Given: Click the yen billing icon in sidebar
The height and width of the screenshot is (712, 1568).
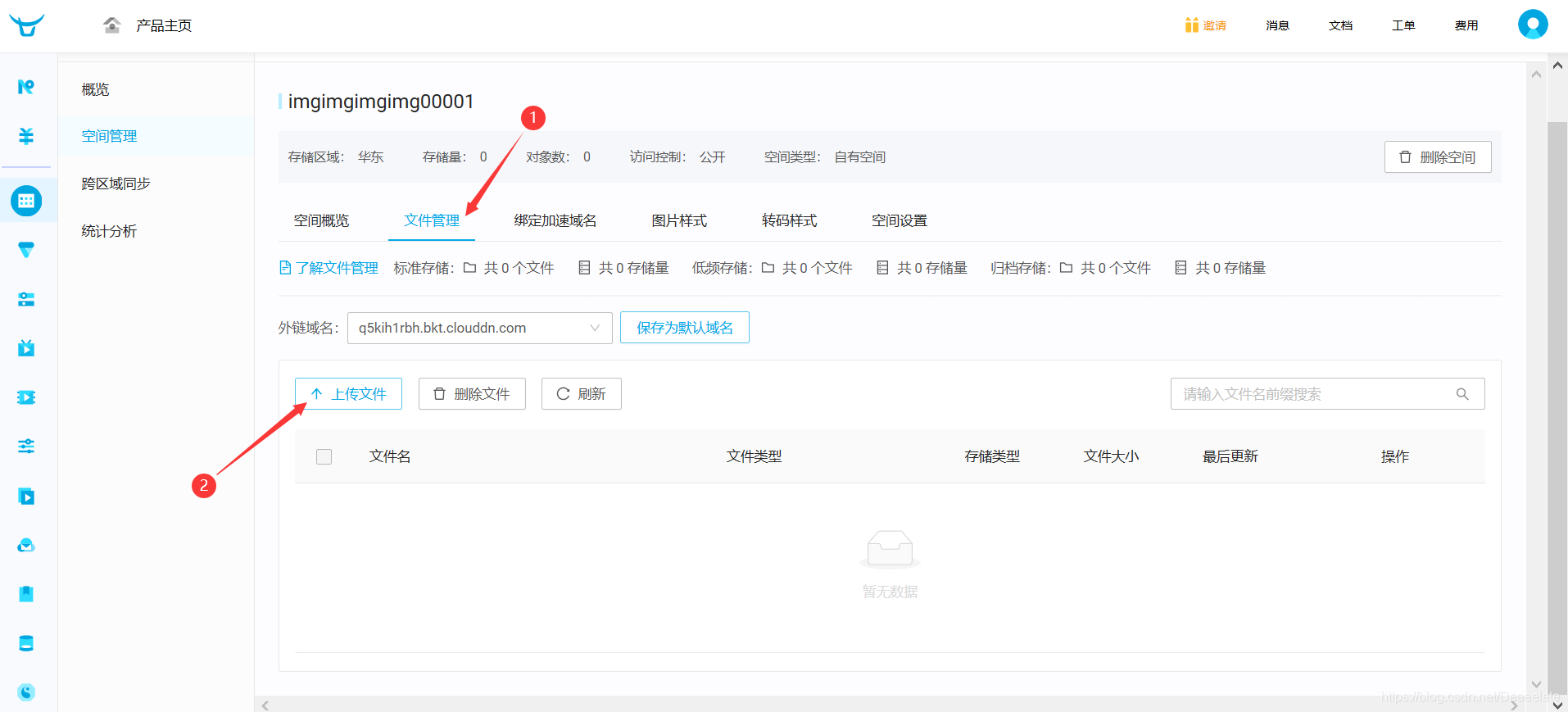Looking at the screenshot, I should (x=26, y=136).
